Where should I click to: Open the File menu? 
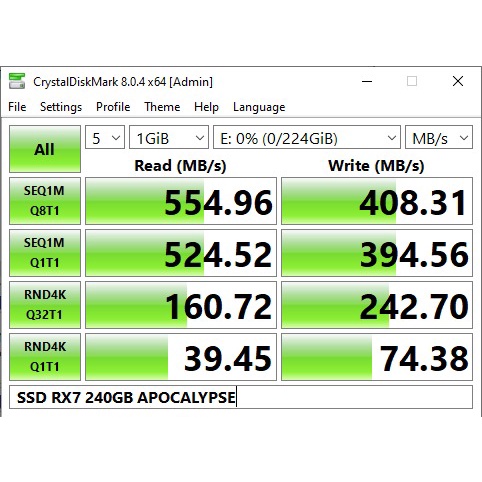tap(17, 107)
